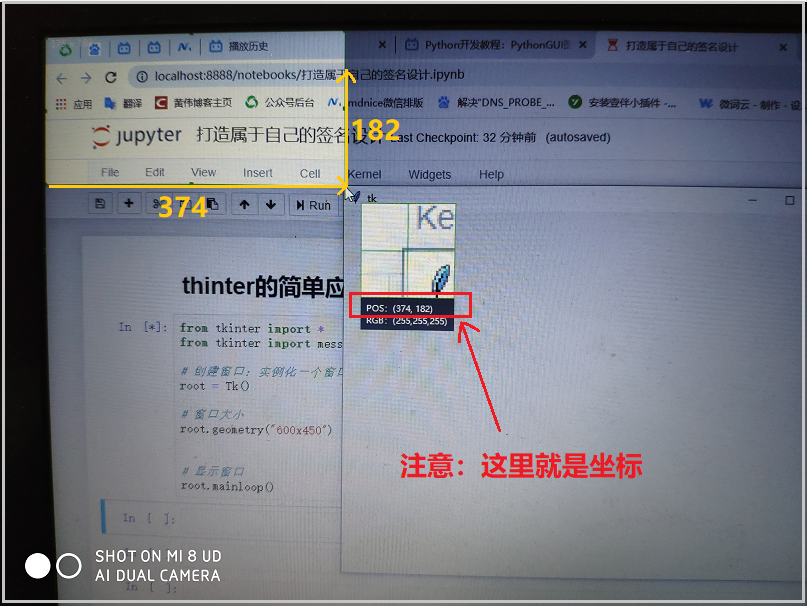The height and width of the screenshot is (606, 807).
Task: Run the current cell with Run button
Action: click(316, 205)
